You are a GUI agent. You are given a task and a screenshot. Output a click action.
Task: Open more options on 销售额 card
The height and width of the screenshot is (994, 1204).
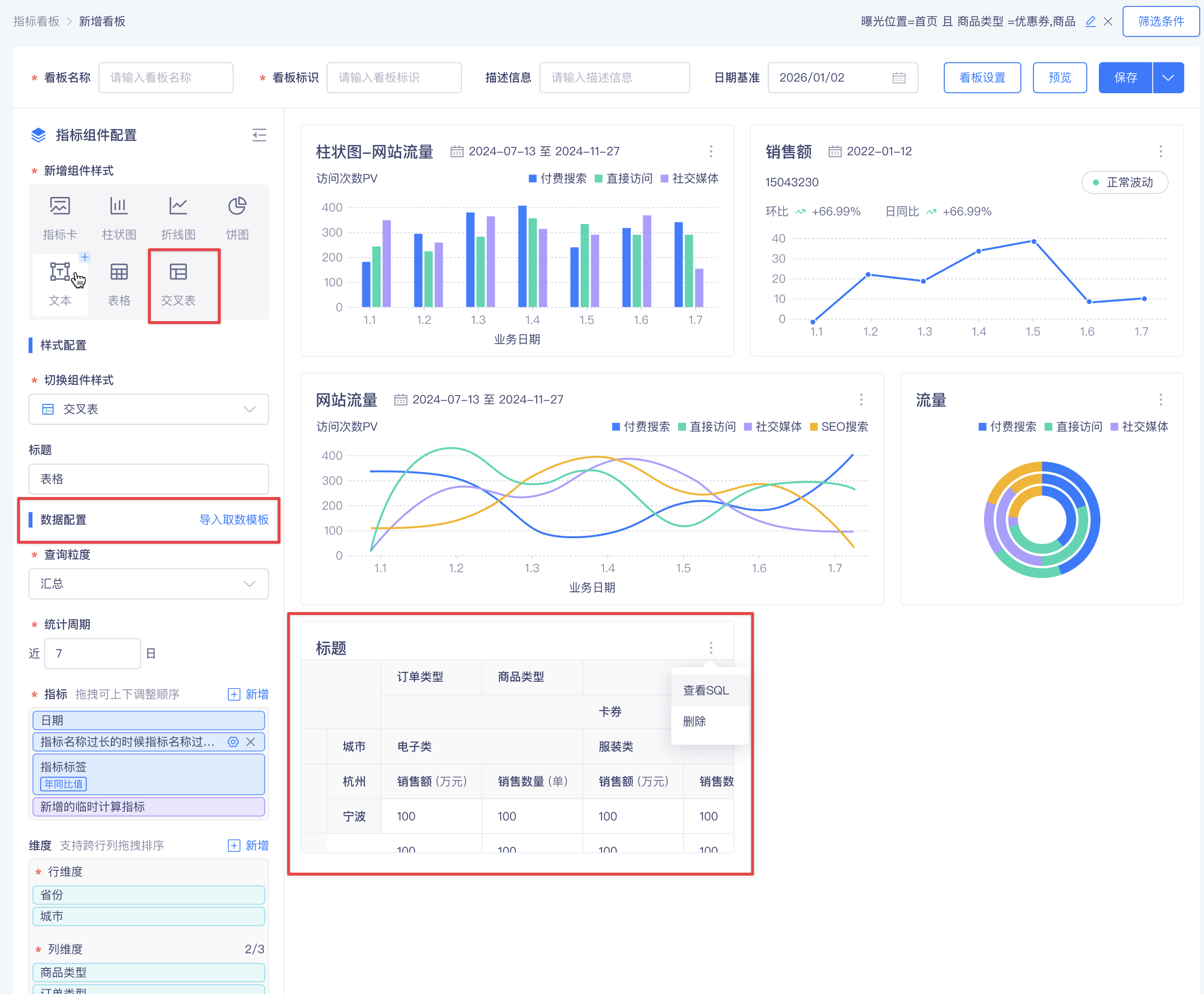click(1160, 151)
